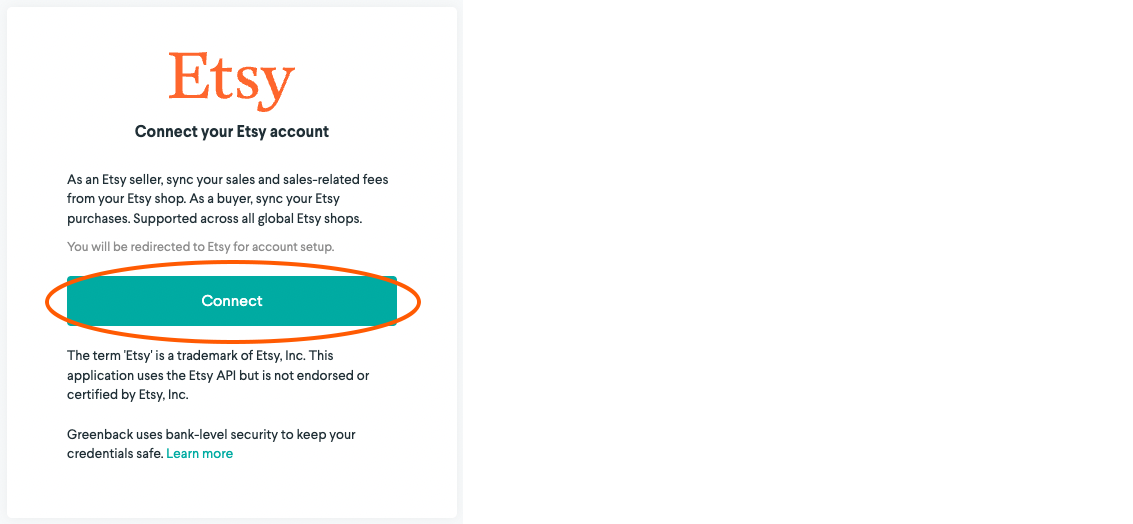Click the 'purchases.' word in the description paragraph

tap(98, 218)
